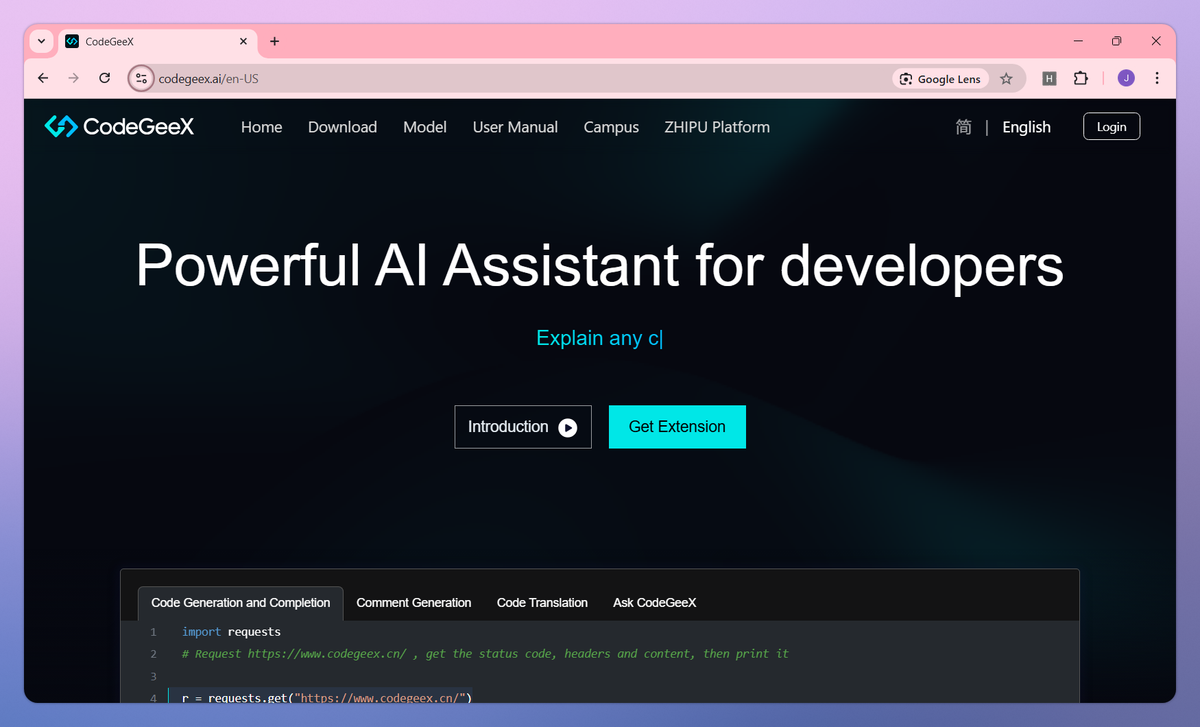The height and width of the screenshot is (727, 1200).
Task: Click play icon in Introduction button
Action: pos(568,428)
